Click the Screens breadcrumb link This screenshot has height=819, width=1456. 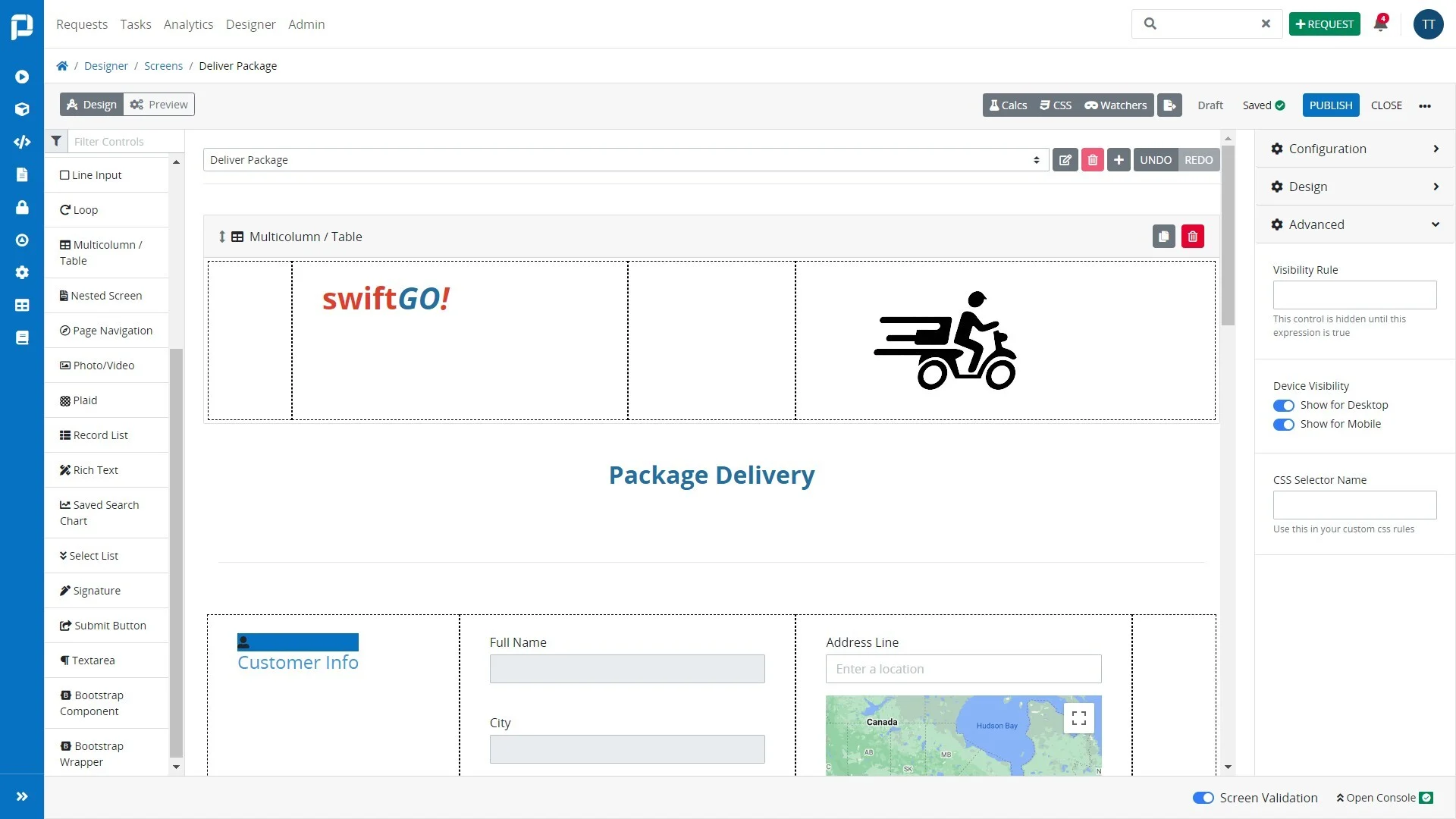click(x=163, y=66)
